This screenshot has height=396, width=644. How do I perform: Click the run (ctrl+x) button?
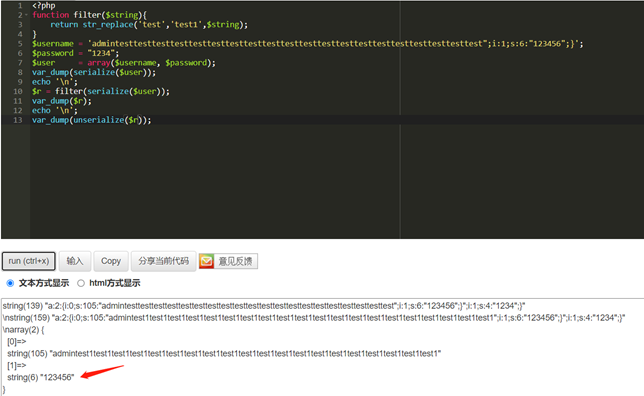tap(29, 261)
